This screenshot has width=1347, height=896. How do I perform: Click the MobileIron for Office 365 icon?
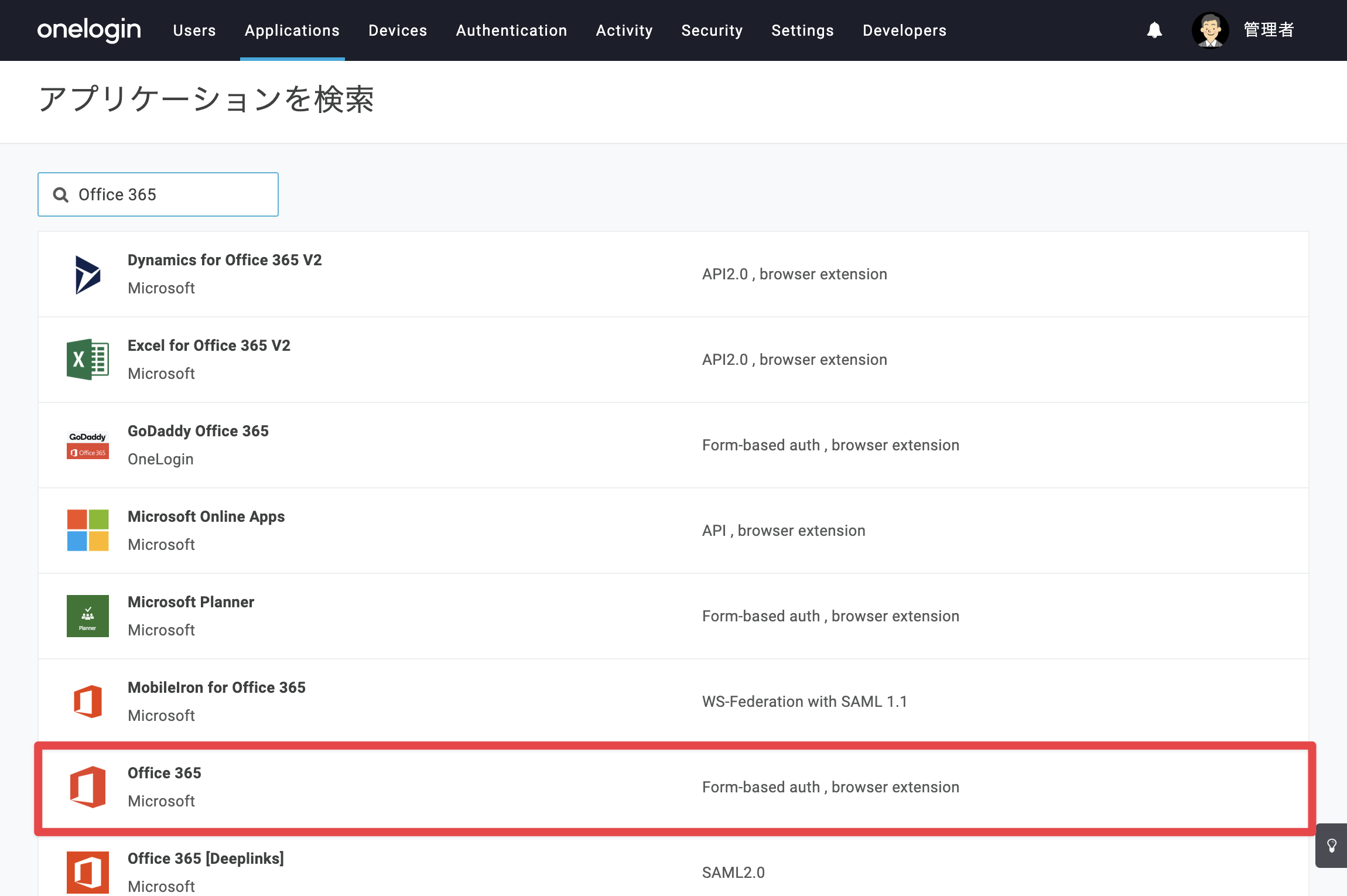(x=88, y=702)
